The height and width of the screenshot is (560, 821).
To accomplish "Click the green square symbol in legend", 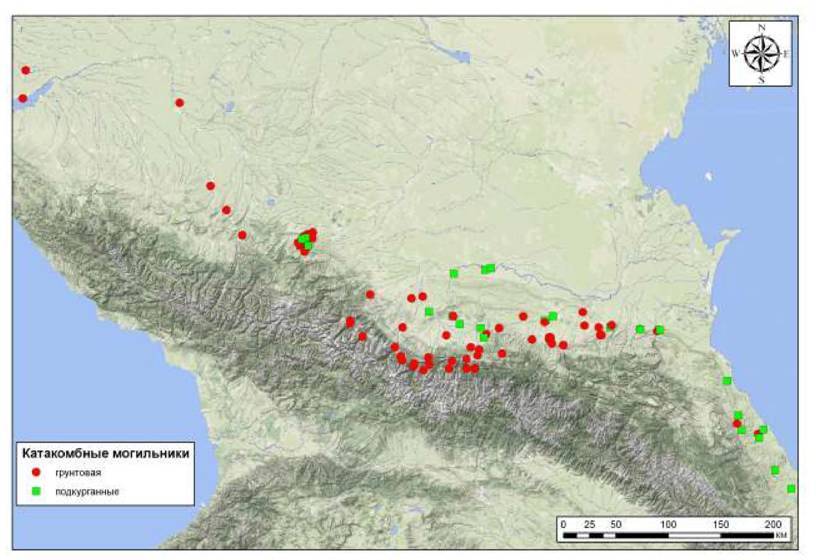I will [x=36, y=491].
